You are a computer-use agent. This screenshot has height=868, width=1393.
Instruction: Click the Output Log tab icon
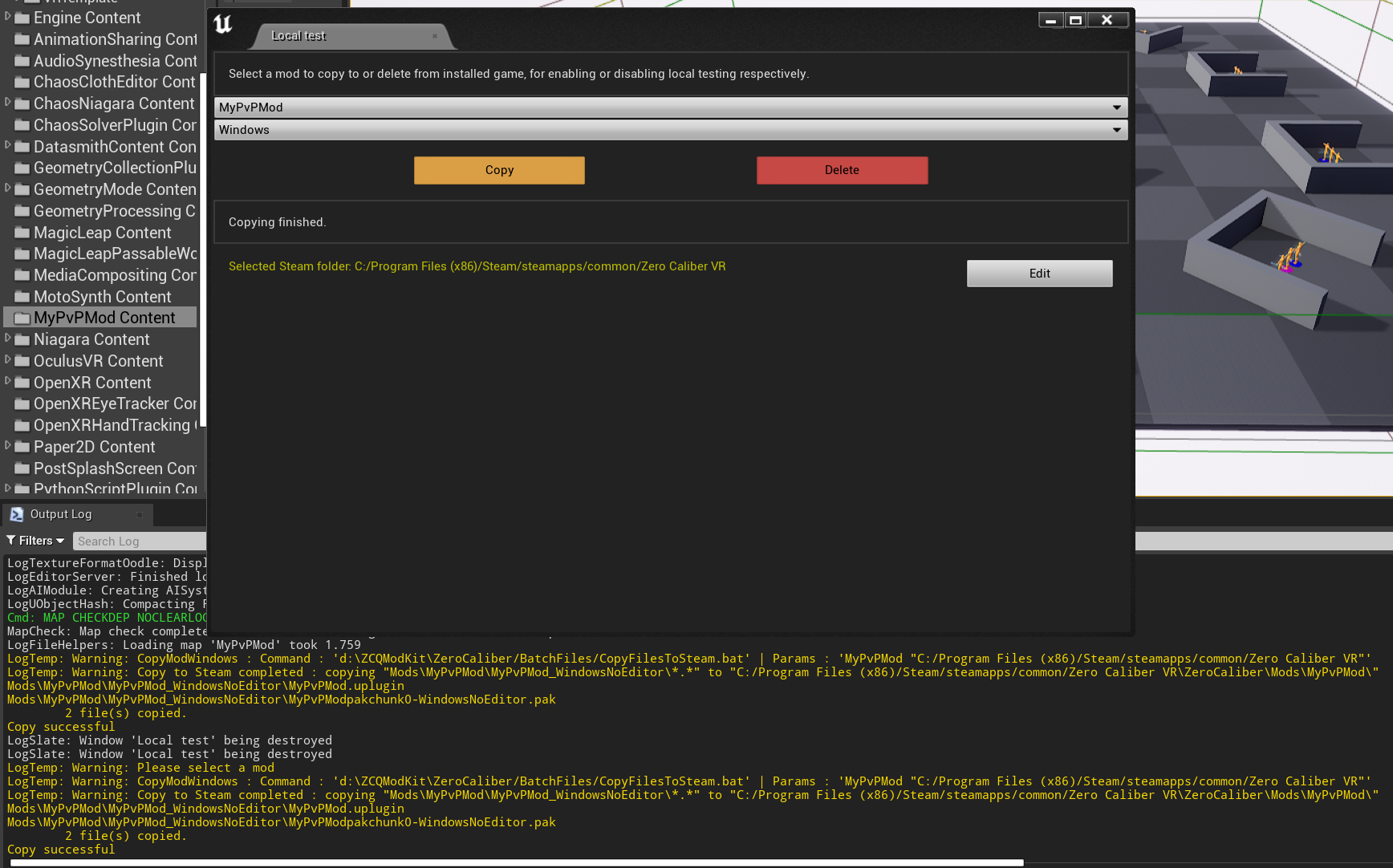(x=17, y=514)
